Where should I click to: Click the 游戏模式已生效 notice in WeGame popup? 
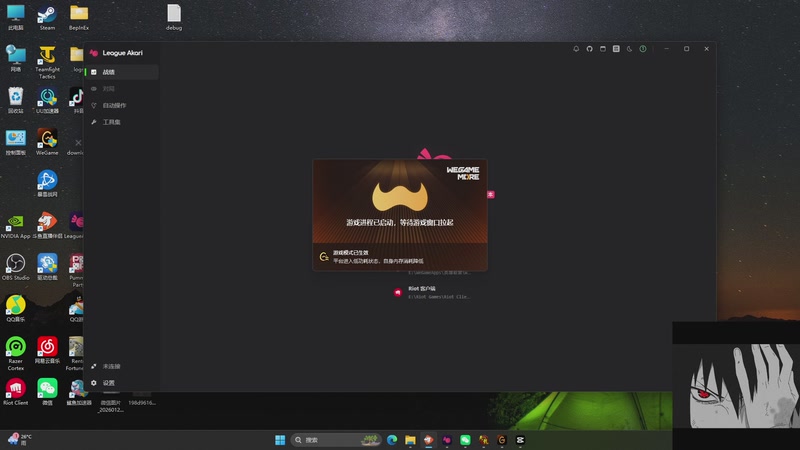point(351,253)
